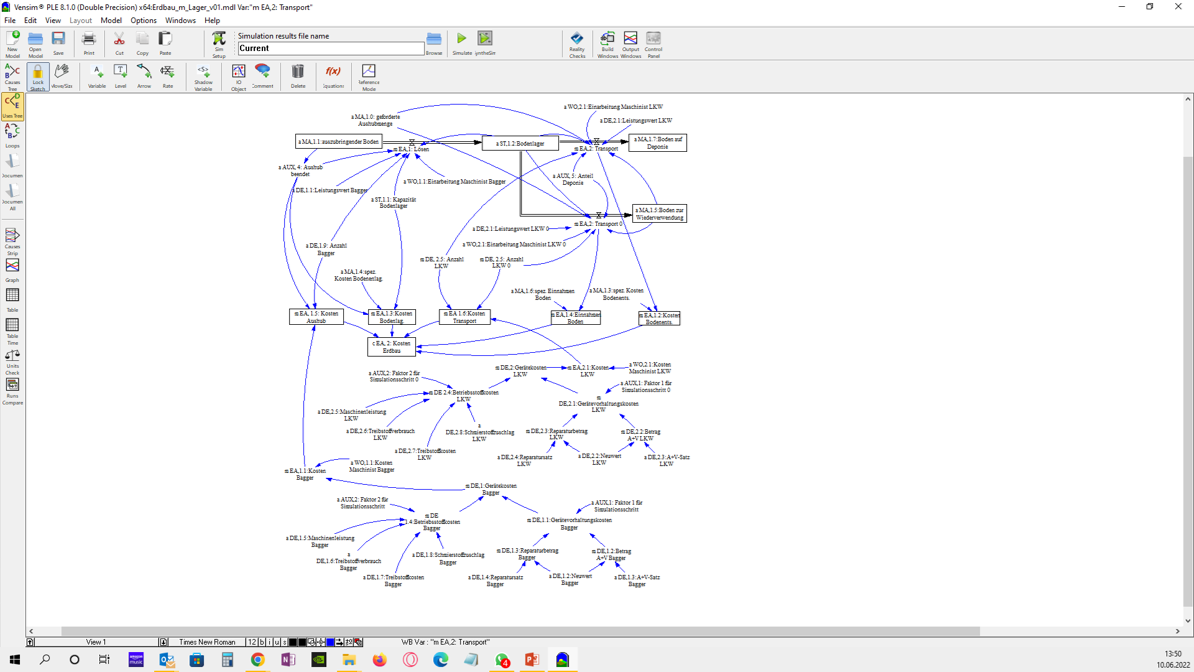Open the font size 12 selector

pos(252,642)
